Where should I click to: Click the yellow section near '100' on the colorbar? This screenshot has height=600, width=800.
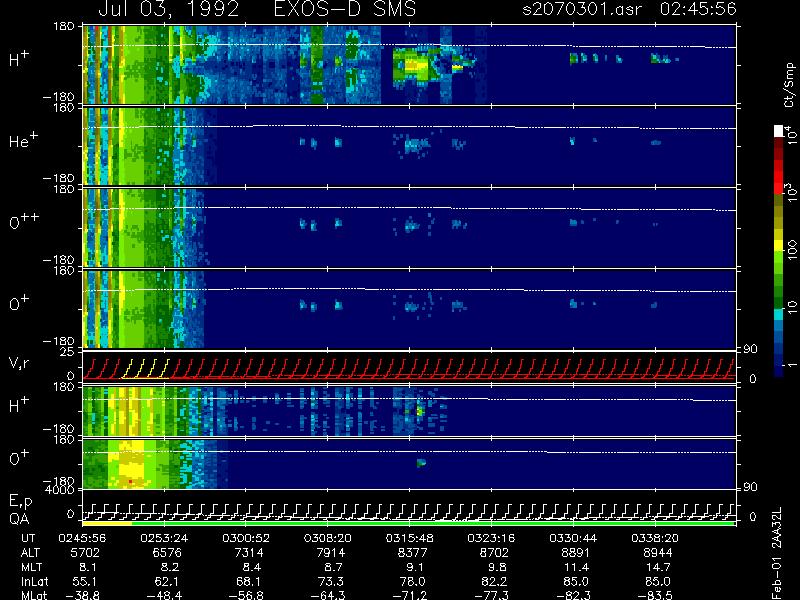779,247
